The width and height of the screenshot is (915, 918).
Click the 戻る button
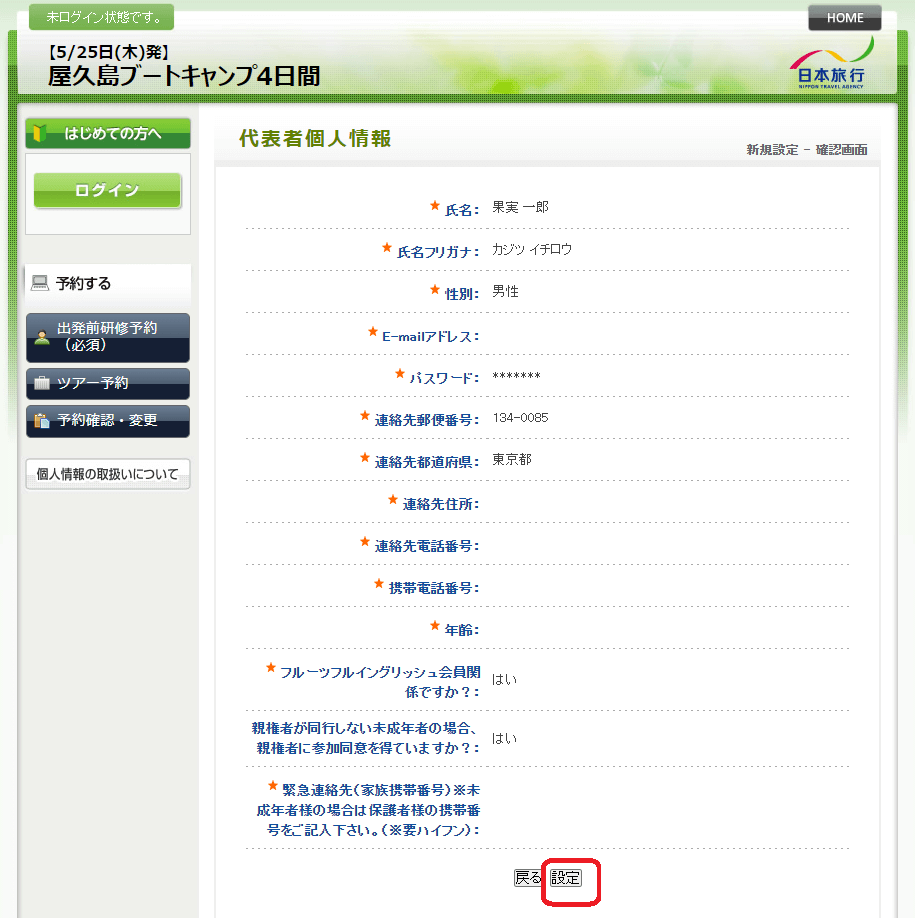527,878
